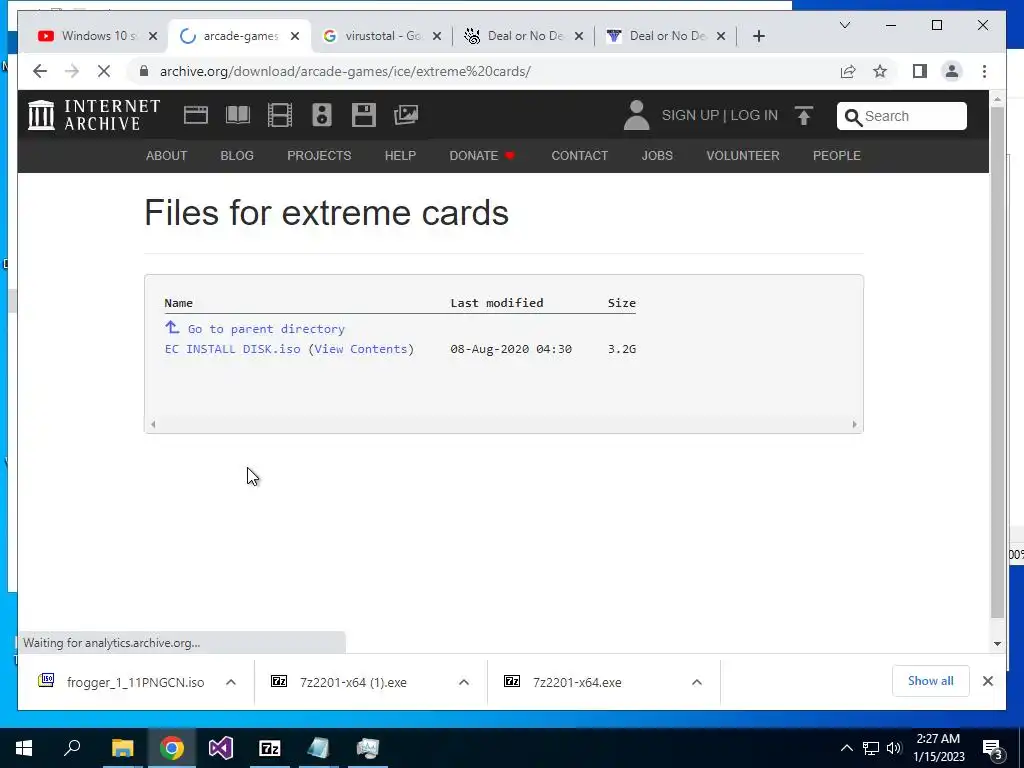Open BLOG in the navigation menu

pyautogui.click(x=237, y=155)
